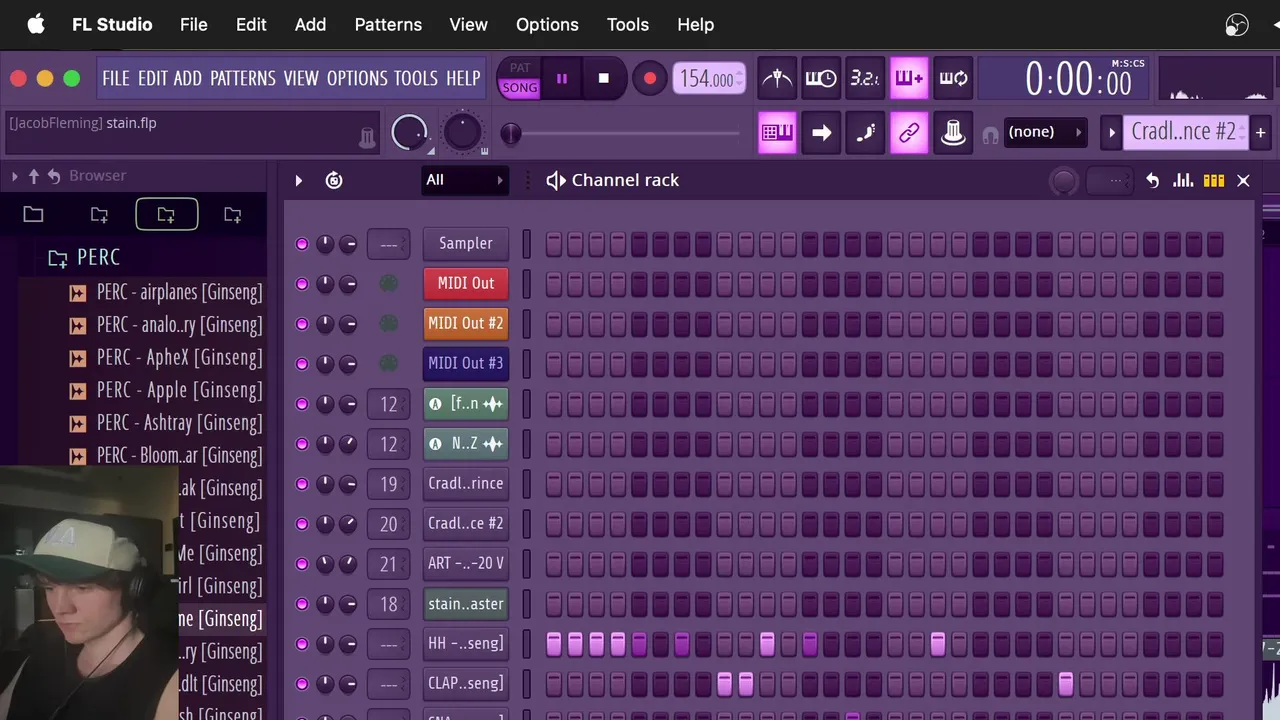Viewport: 1280px width, 720px height.
Task: Open the macOS Tools menu
Action: (628, 25)
